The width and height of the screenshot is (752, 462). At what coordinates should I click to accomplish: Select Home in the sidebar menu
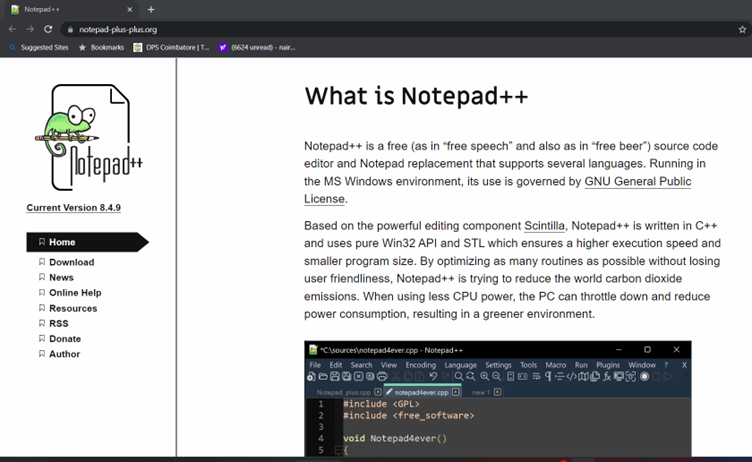87,242
